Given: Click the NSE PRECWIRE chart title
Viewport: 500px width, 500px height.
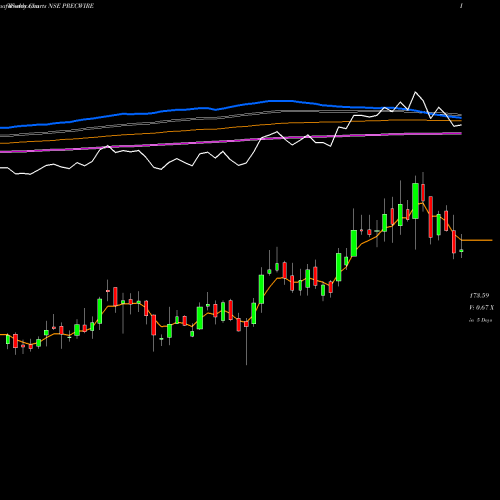Looking at the screenshot, I should click(71, 6).
